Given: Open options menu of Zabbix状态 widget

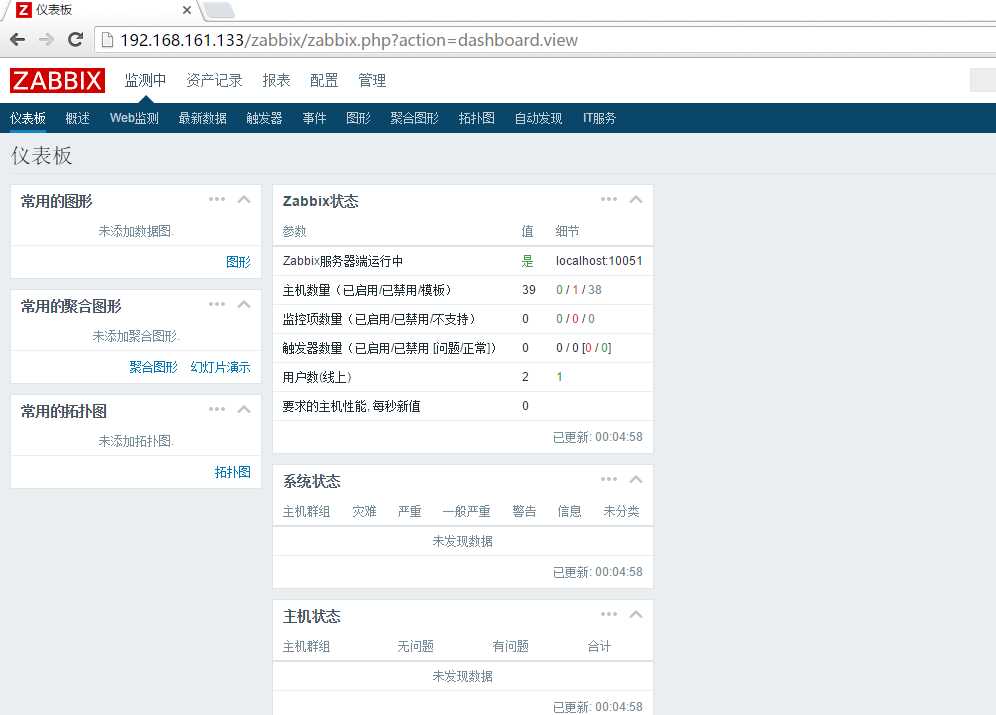Looking at the screenshot, I should (609, 199).
